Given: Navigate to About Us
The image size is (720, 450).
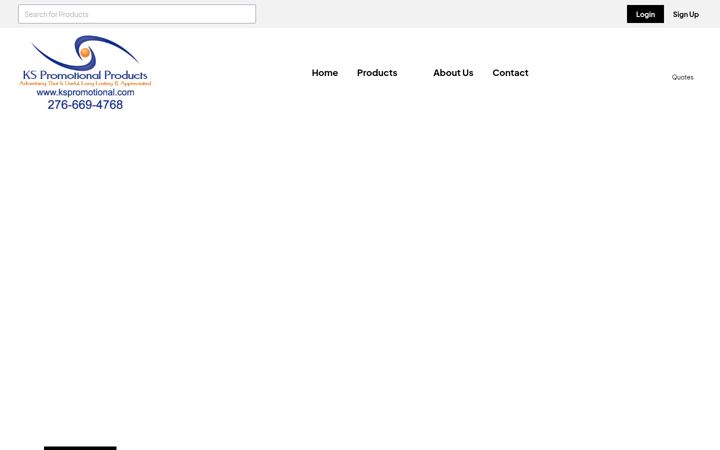Looking at the screenshot, I should coord(453,73).
